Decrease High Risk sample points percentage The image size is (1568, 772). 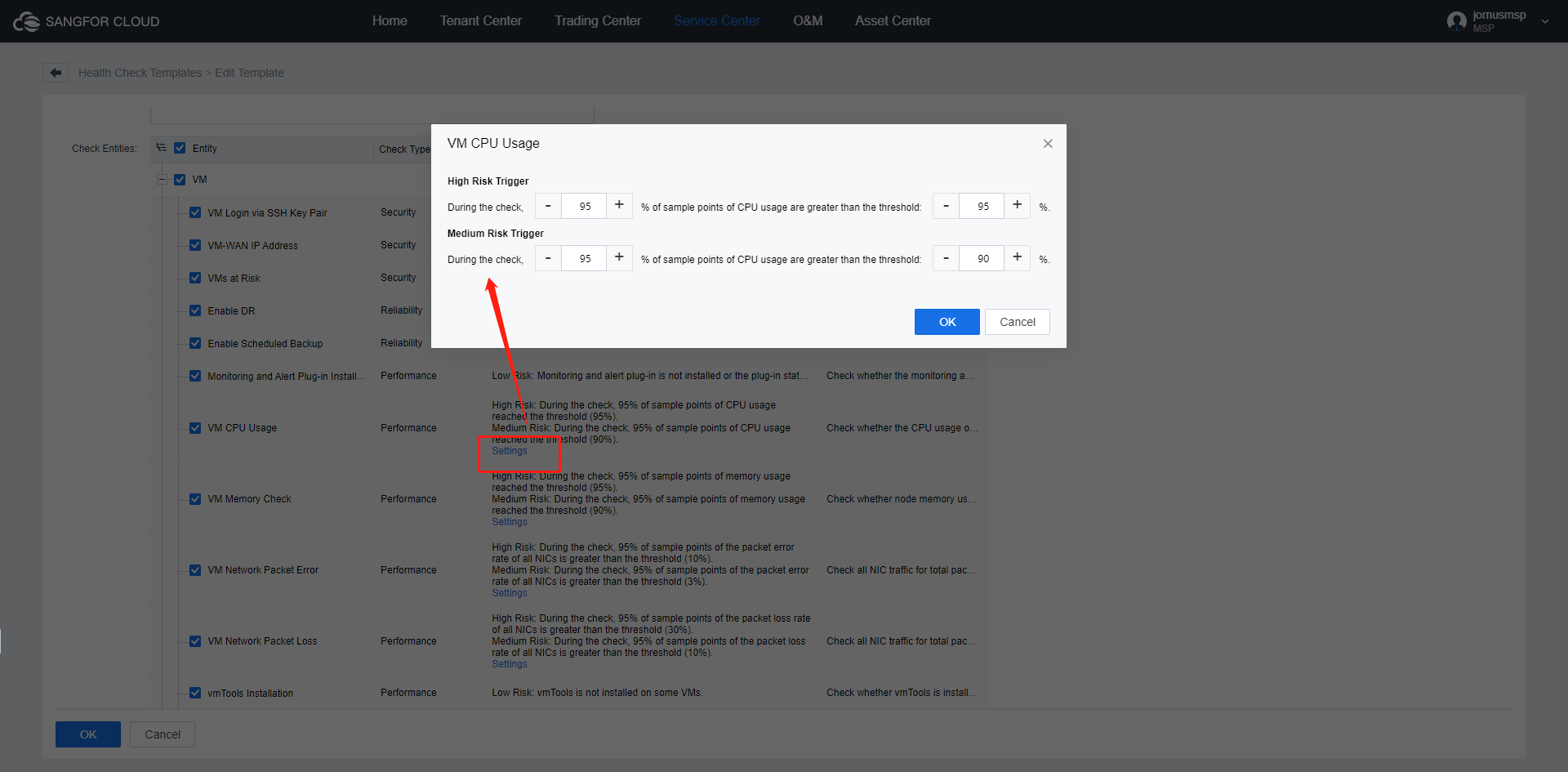(548, 206)
